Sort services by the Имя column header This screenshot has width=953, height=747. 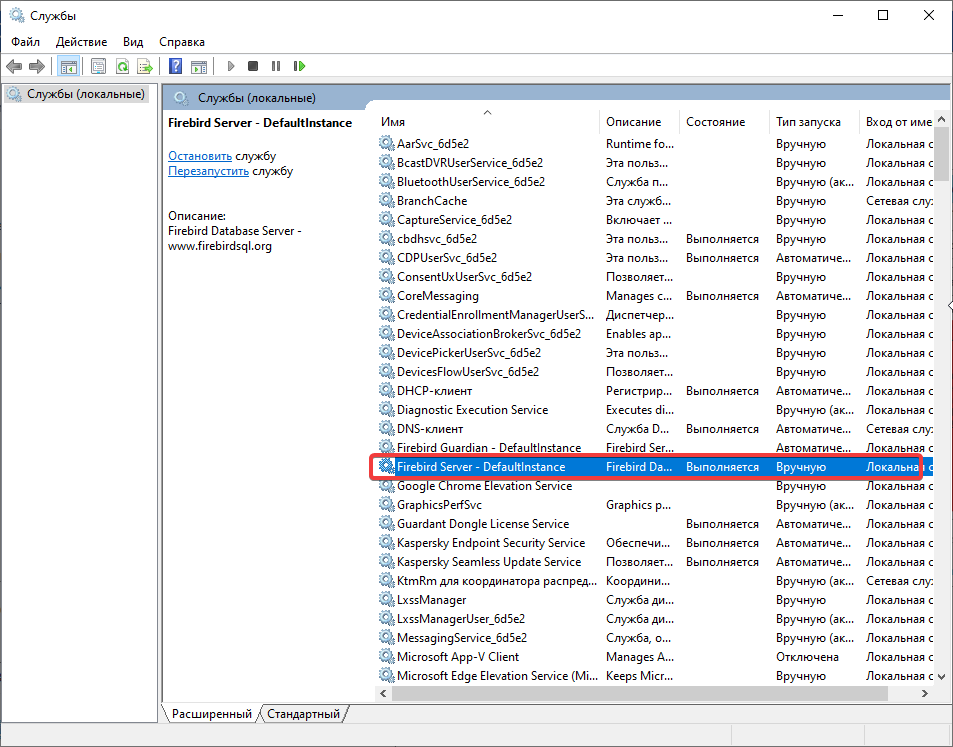(486, 122)
